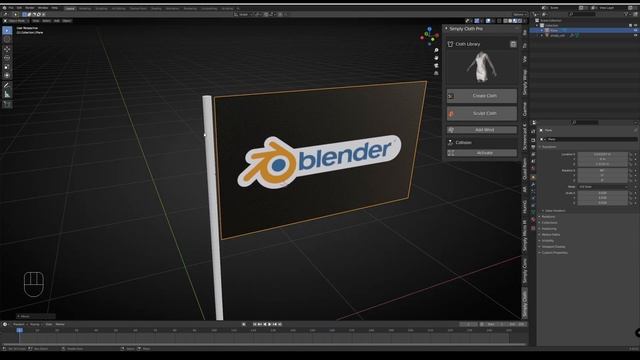The image size is (640, 360).
Task: Switch to the Modeling workspace tab
Action: click(85, 8)
